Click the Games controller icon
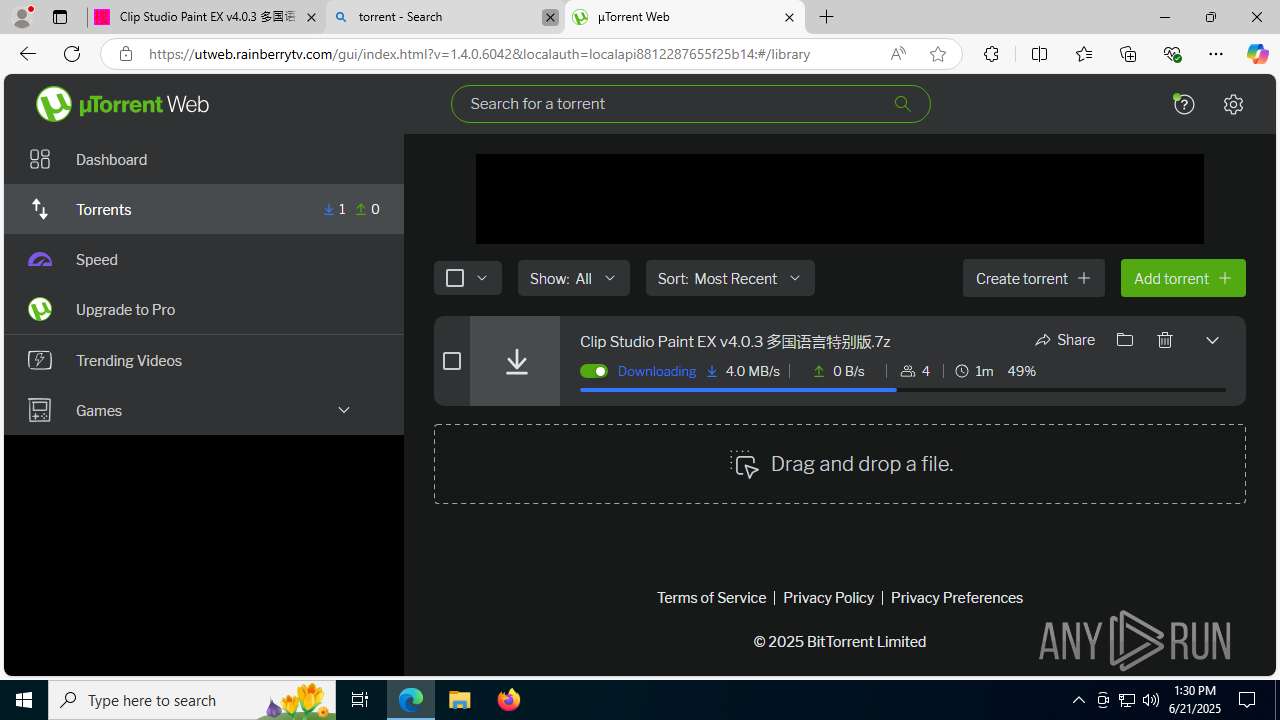 [x=40, y=410]
